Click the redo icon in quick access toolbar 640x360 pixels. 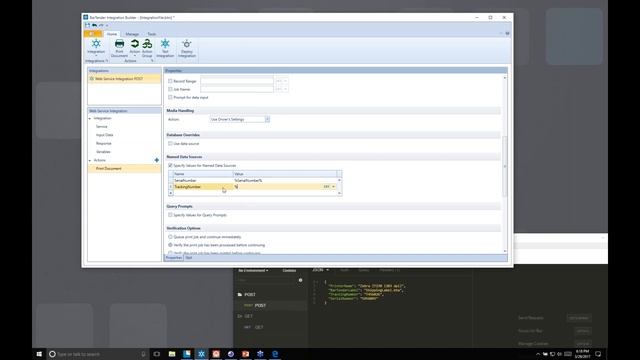click(x=101, y=25)
